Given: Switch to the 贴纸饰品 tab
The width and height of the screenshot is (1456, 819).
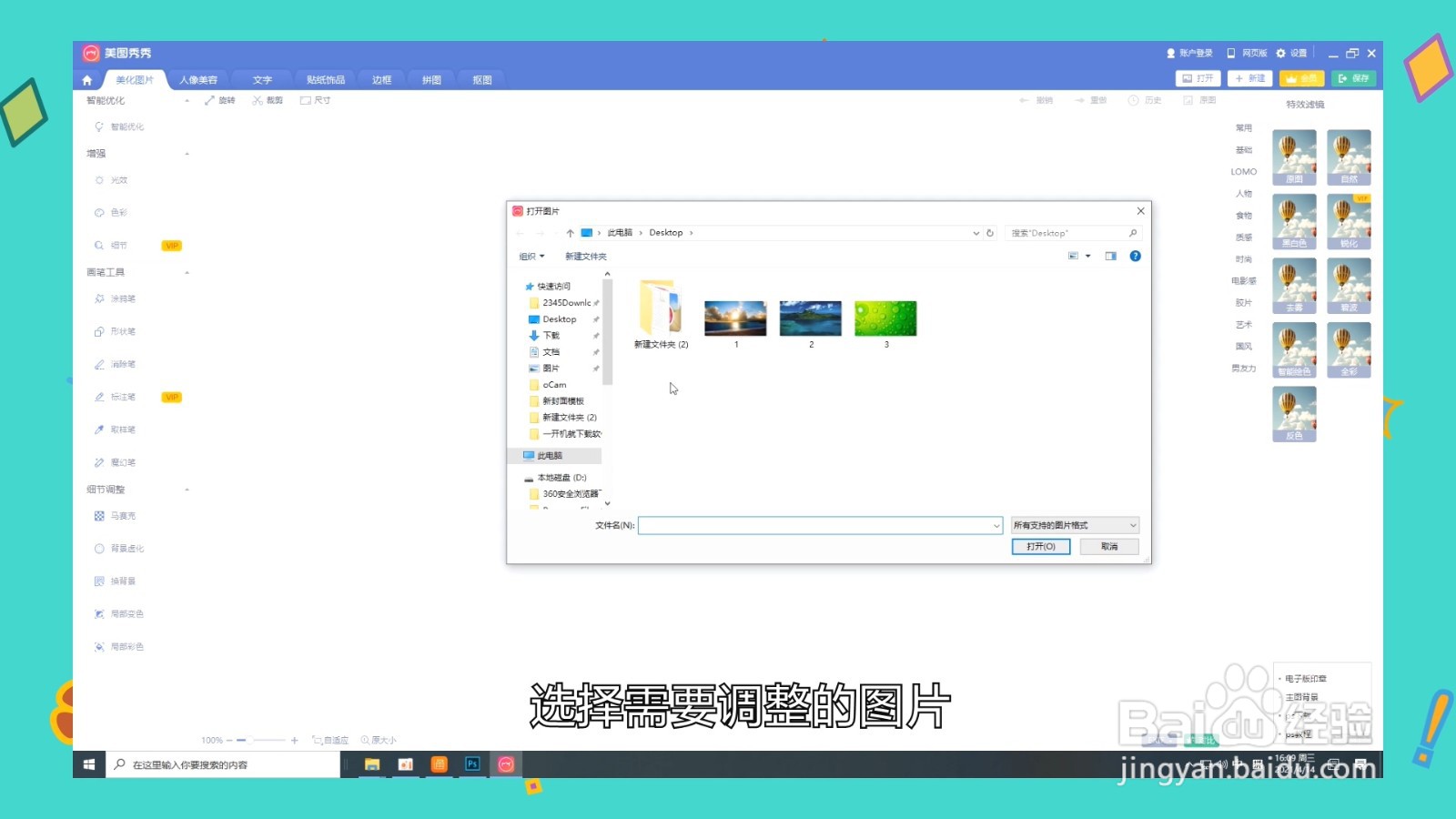Looking at the screenshot, I should point(325,80).
